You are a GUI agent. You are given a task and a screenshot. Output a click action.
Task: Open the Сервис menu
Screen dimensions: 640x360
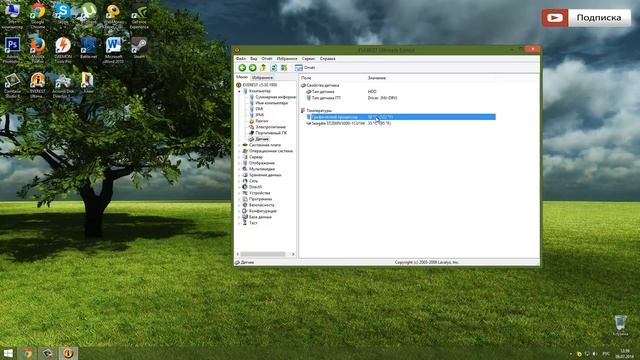(x=308, y=59)
